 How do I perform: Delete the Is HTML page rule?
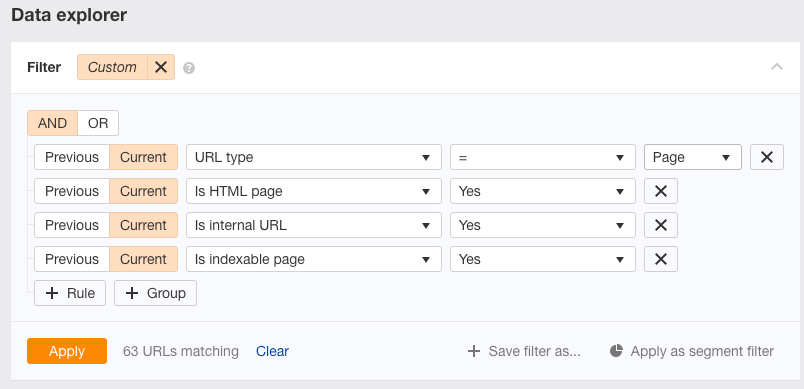(661, 191)
